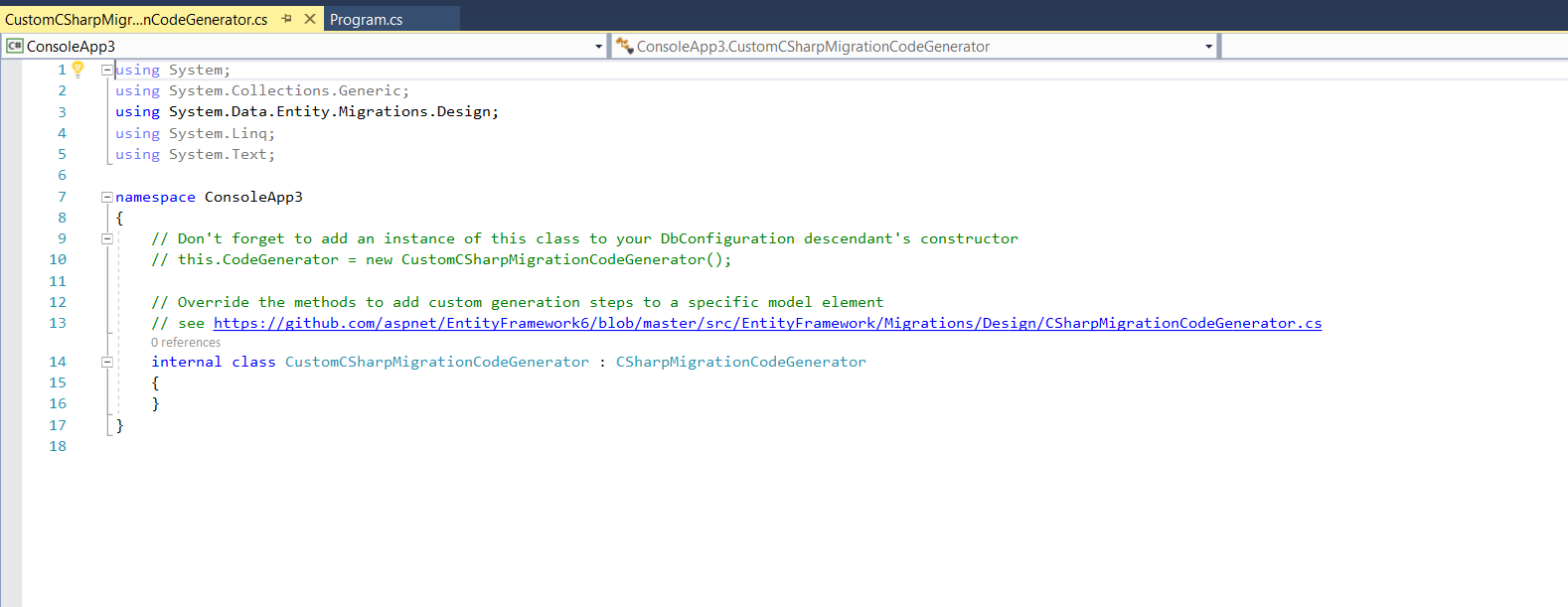The width and height of the screenshot is (1568, 607).
Task: Click the C# project icon beside ConsoleApp3
Action: [15, 46]
